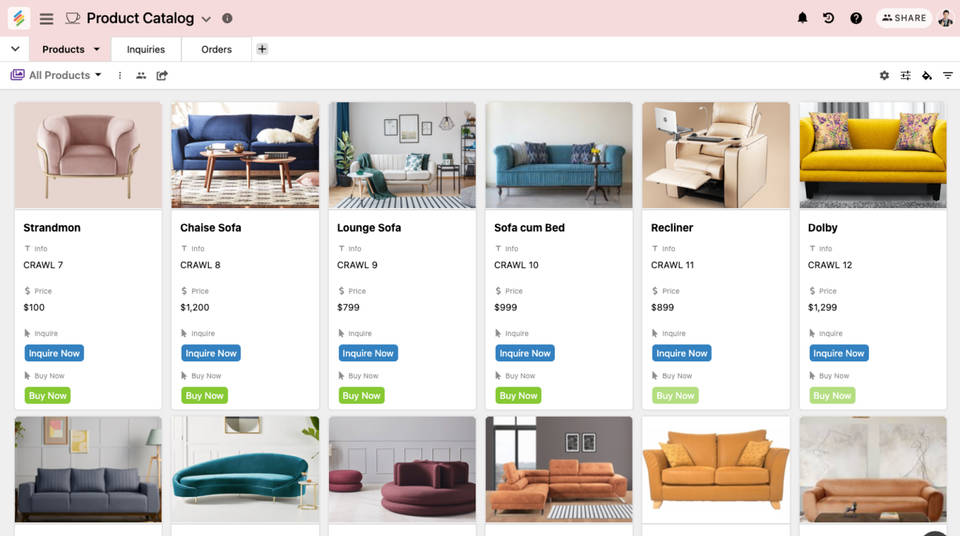Click Inquire Now on Strandmon card

(x=54, y=353)
